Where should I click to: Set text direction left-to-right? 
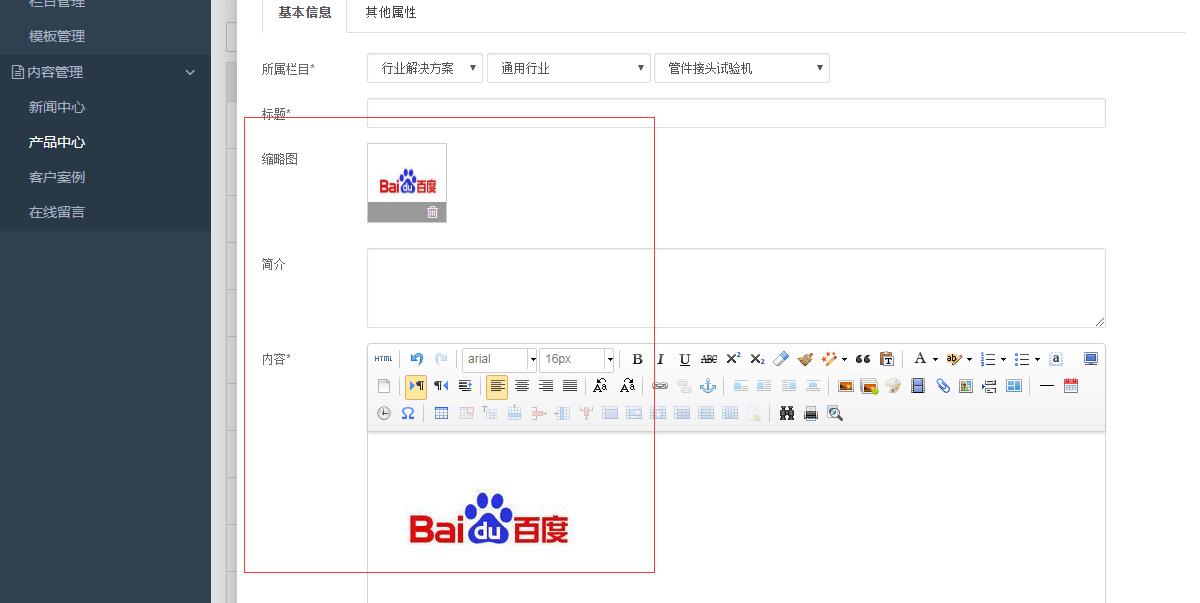(416, 386)
